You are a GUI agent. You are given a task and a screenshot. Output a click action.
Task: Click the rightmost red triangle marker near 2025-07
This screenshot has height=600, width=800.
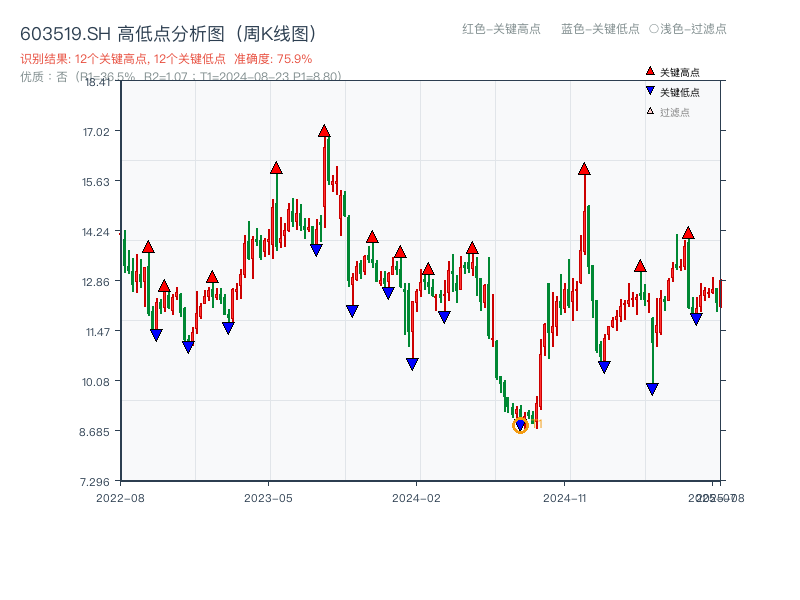click(x=688, y=235)
